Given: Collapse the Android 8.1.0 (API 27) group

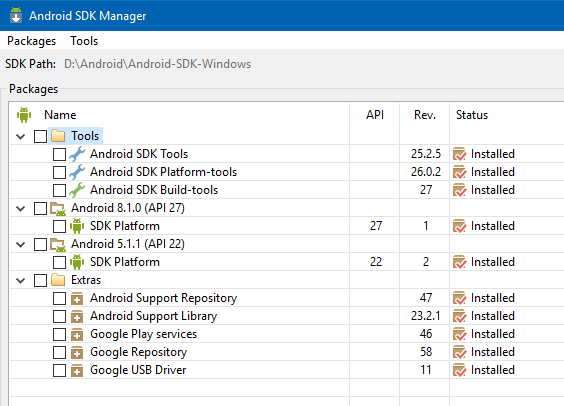Looking at the screenshot, I should point(21,209).
